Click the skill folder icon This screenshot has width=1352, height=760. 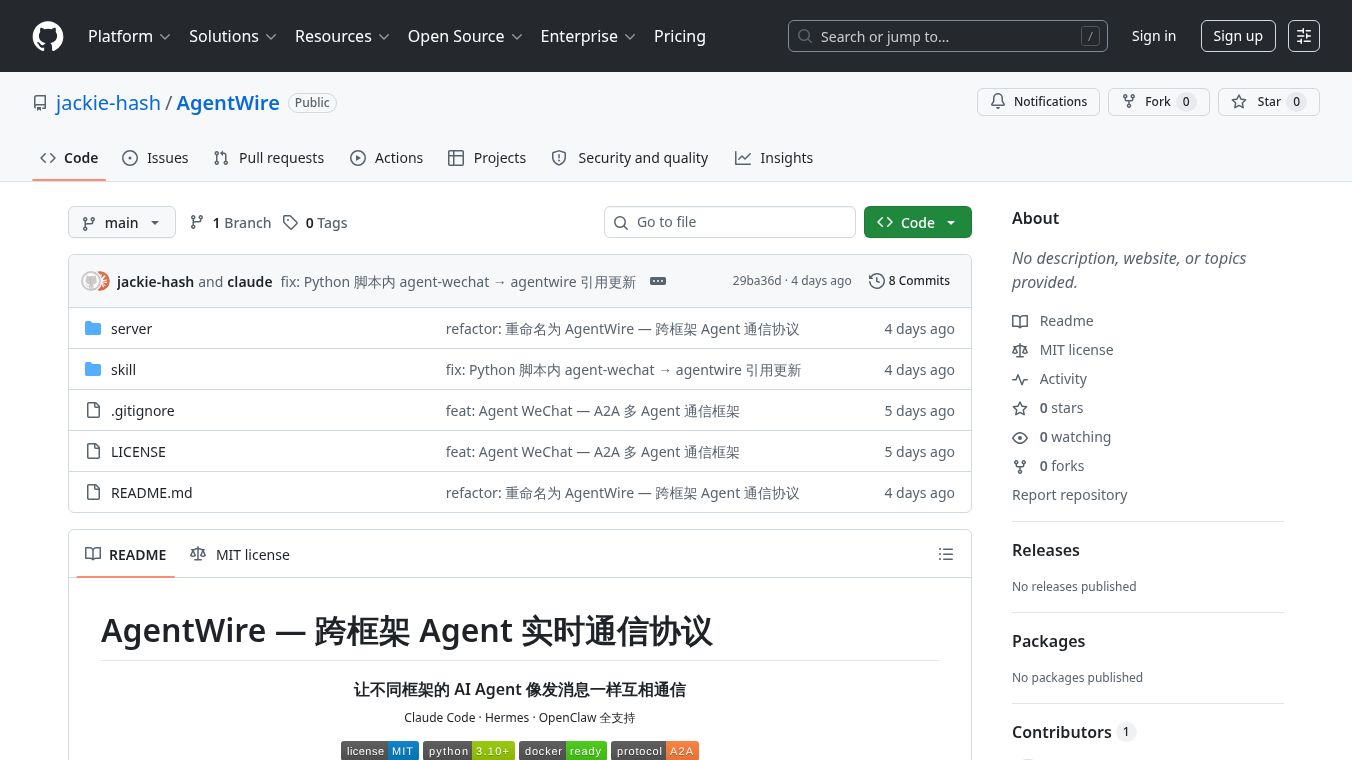93,370
